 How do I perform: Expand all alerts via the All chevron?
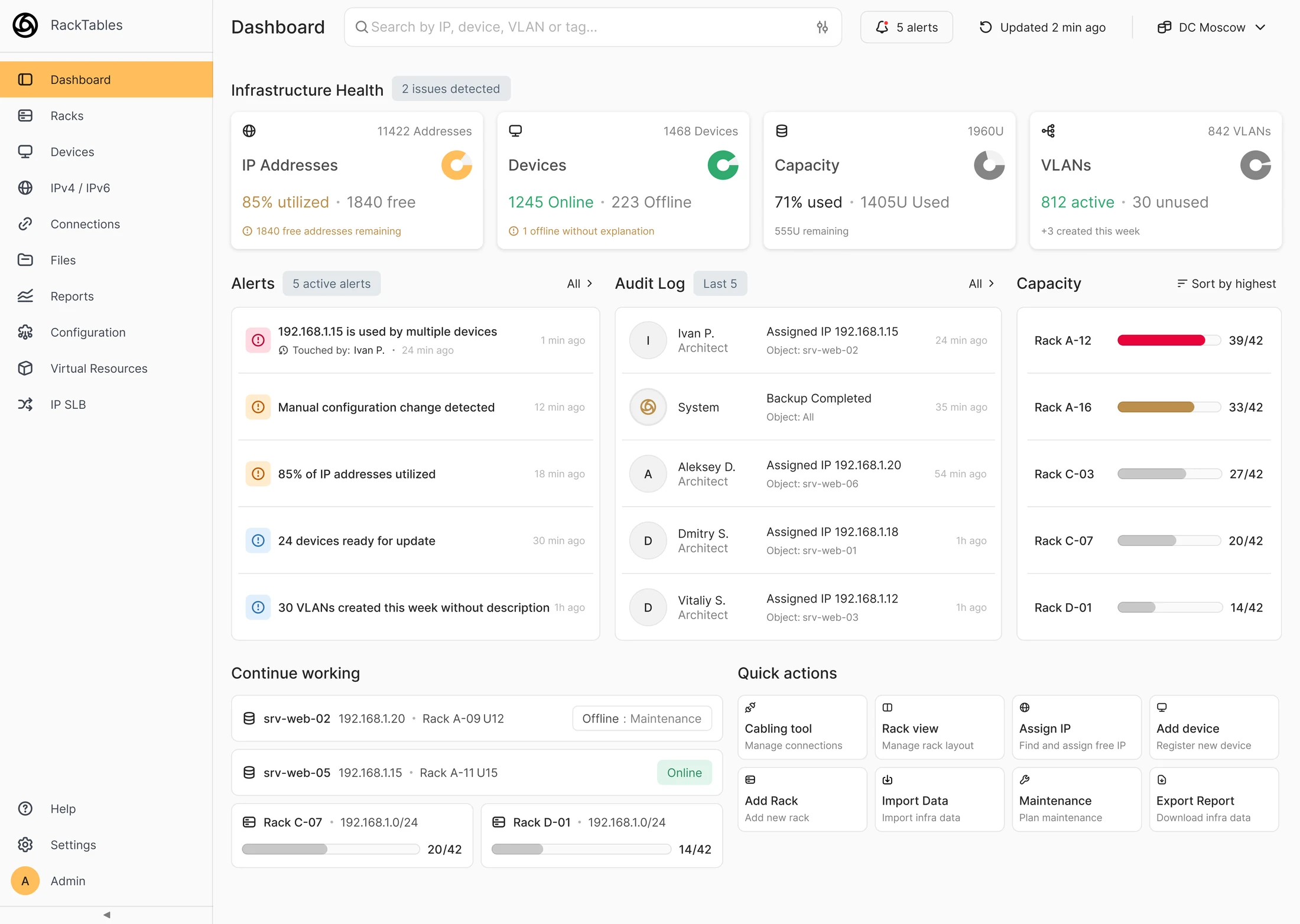(580, 284)
